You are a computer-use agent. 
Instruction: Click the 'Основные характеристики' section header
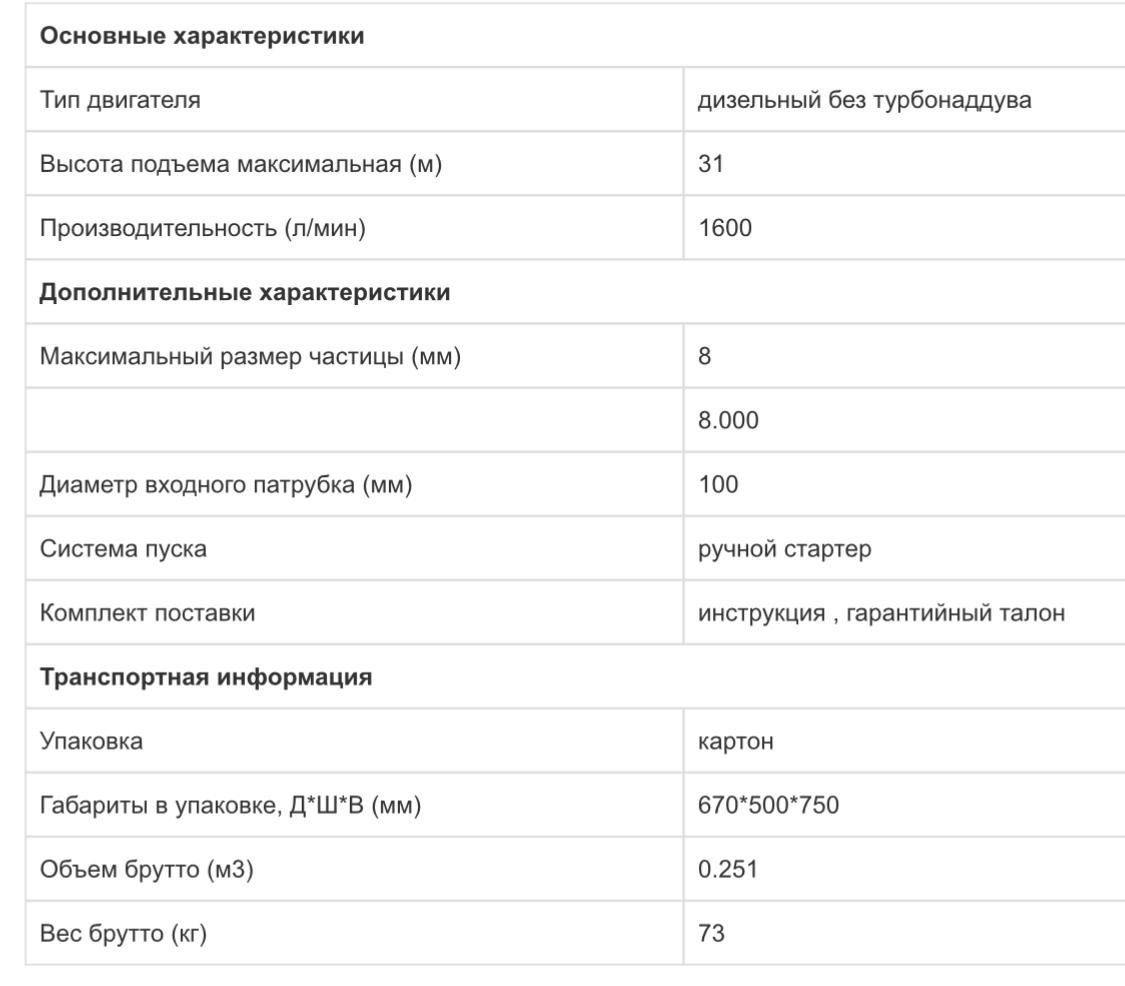point(201,37)
